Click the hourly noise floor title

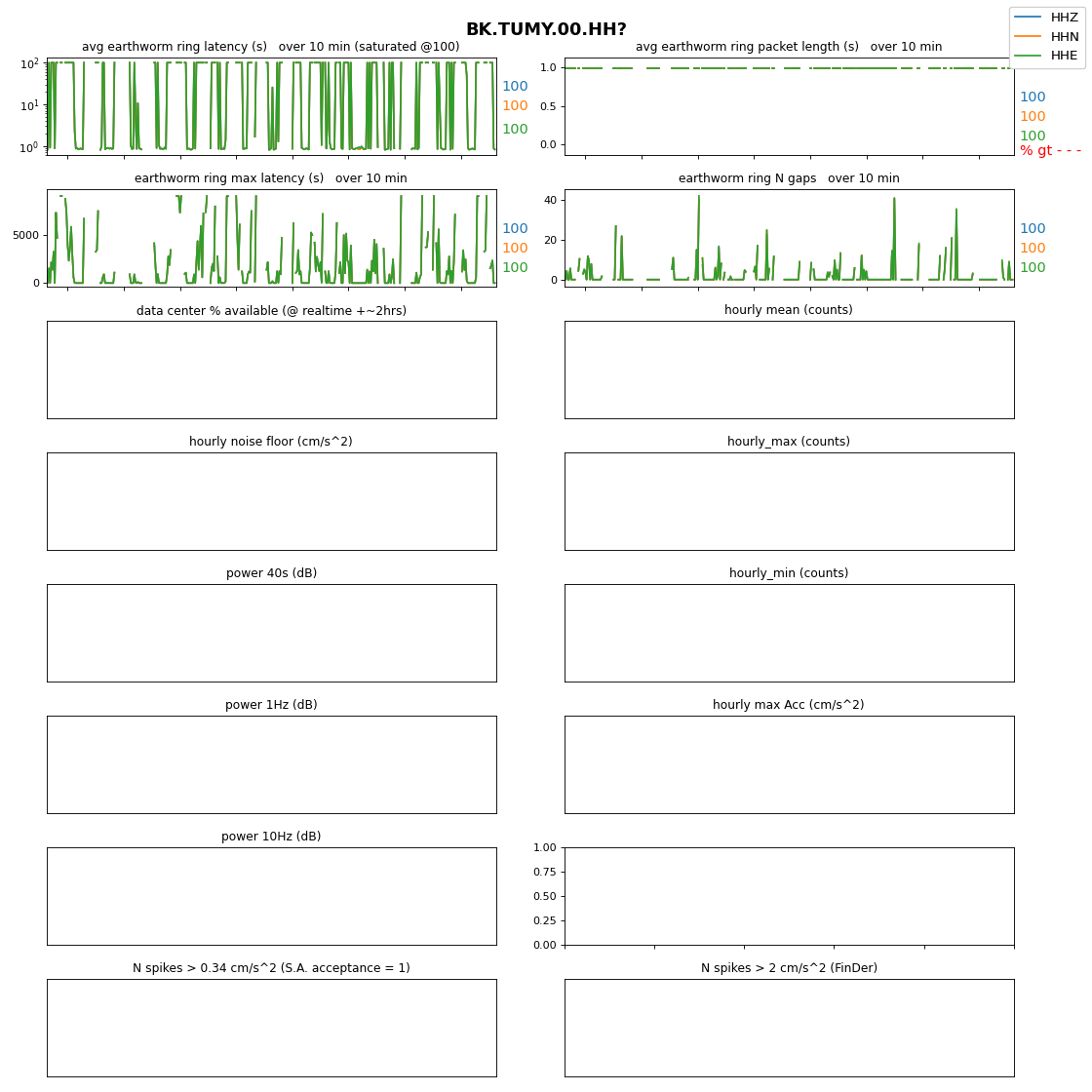pos(271,442)
